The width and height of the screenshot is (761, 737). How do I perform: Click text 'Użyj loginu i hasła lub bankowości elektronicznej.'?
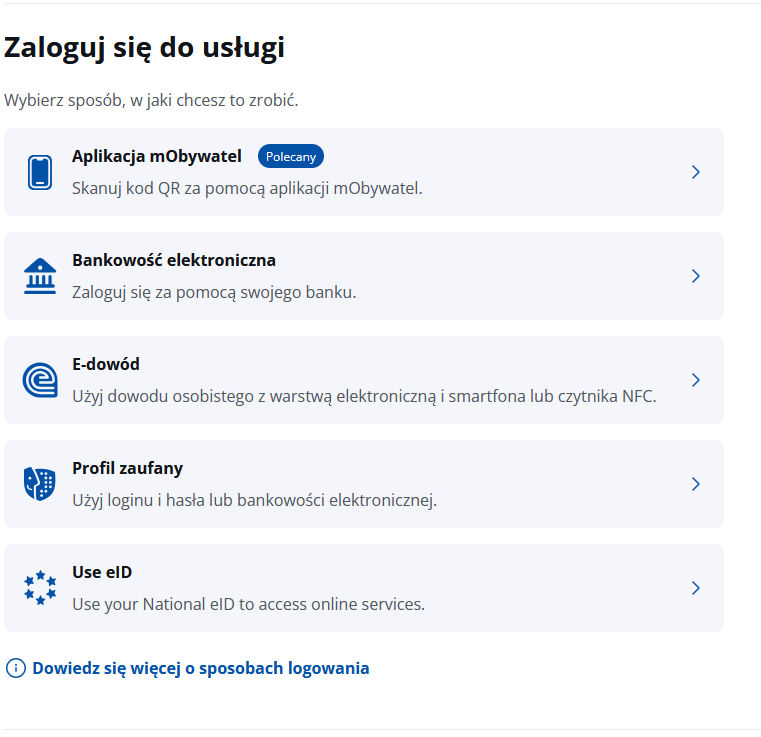[254, 500]
